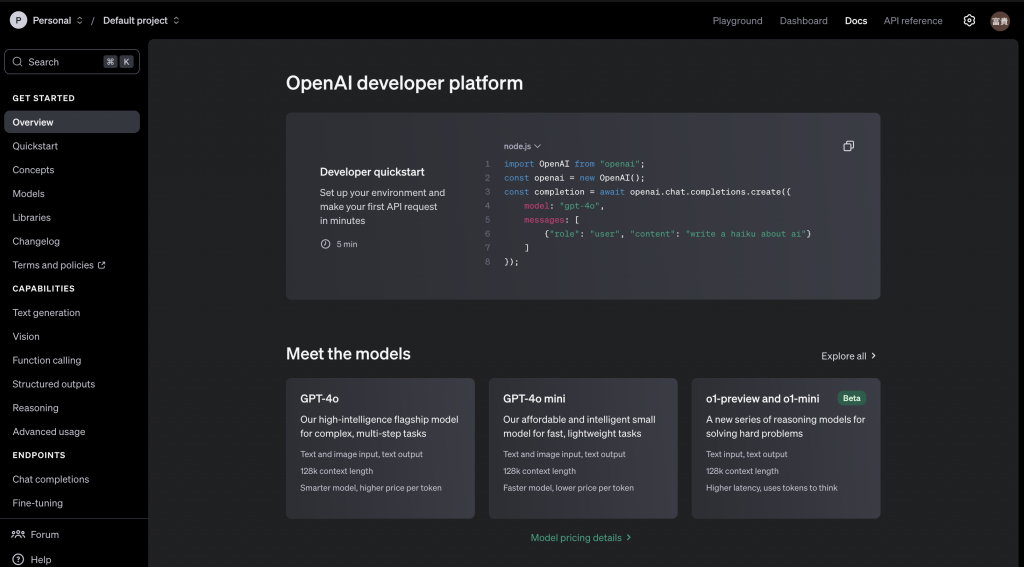The width and height of the screenshot is (1024, 567).
Task: Open the GPT-4o mini model card
Action: pos(583,448)
